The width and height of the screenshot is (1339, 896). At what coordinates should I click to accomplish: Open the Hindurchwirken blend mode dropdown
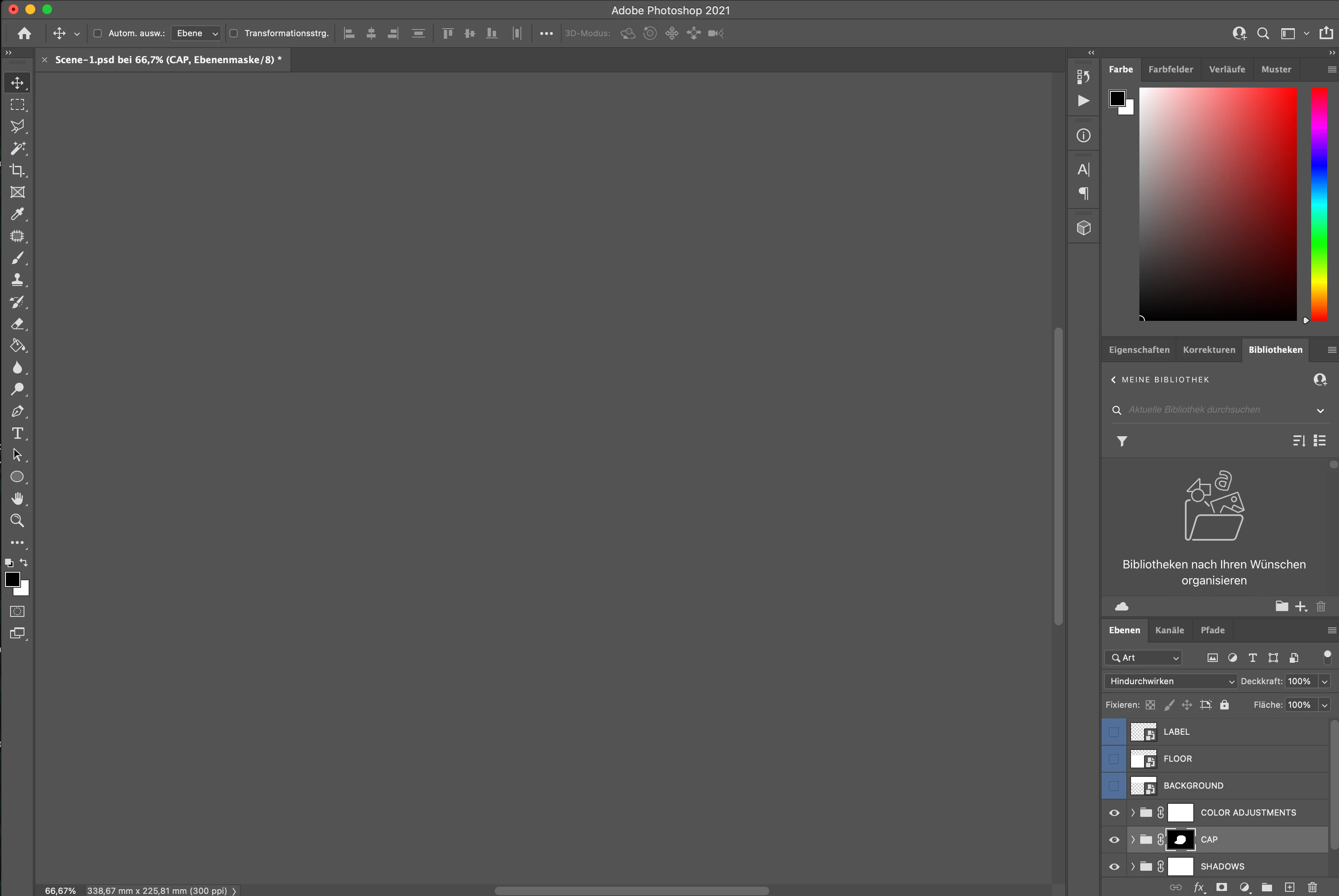[1171, 681]
